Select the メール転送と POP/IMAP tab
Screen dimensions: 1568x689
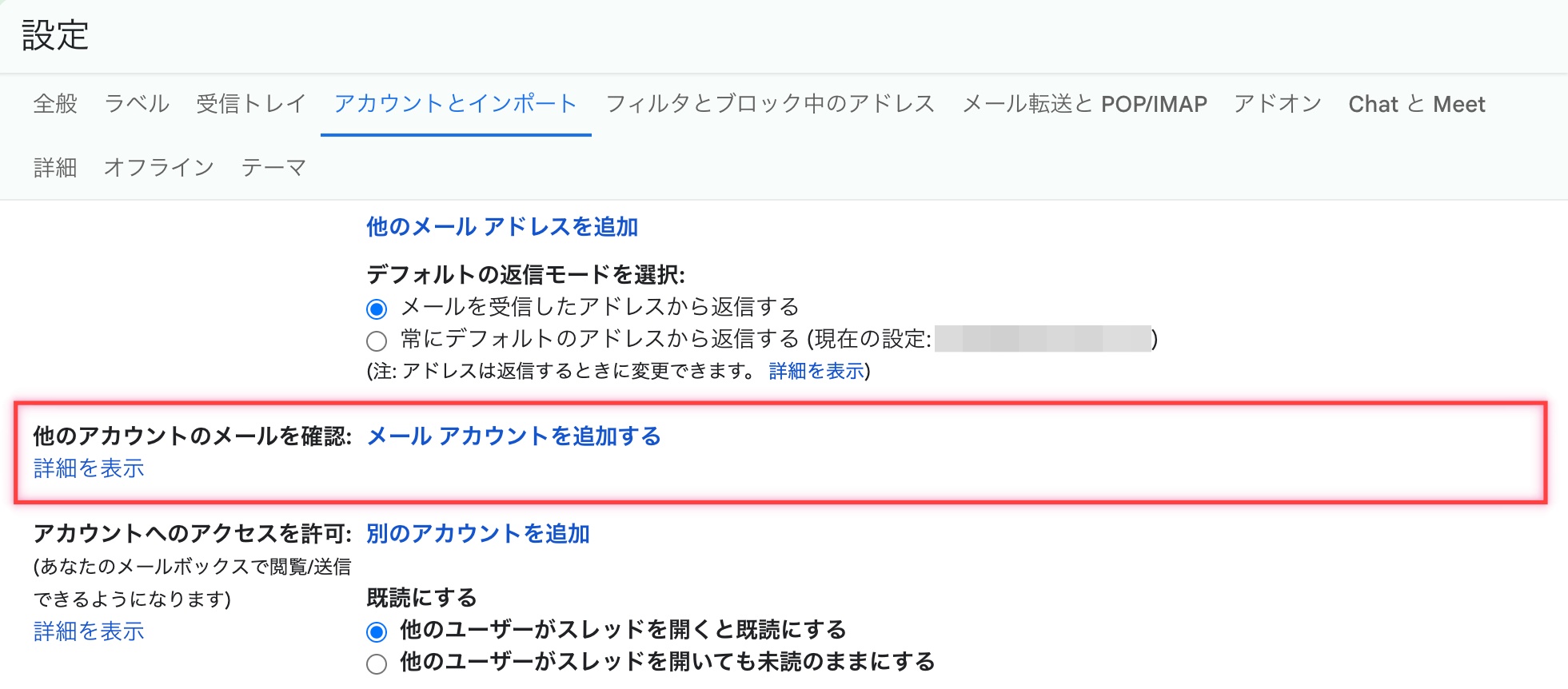pyautogui.click(x=1084, y=104)
